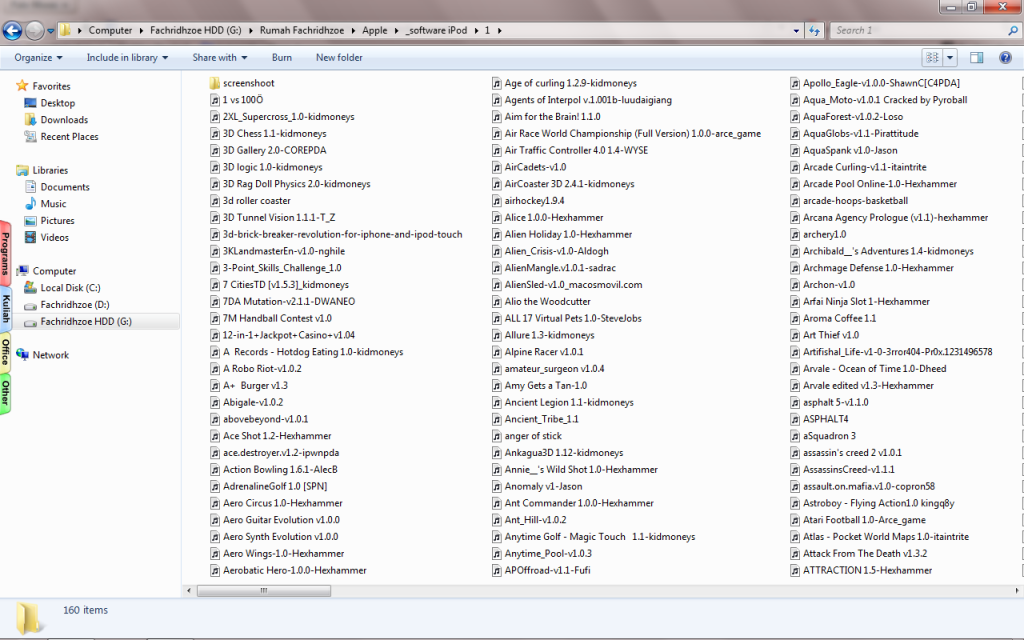Click the horizontal scrollbar thumb
Image resolution: width=1024 pixels, height=640 pixels.
pyautogui.click(x=264, y=590)
